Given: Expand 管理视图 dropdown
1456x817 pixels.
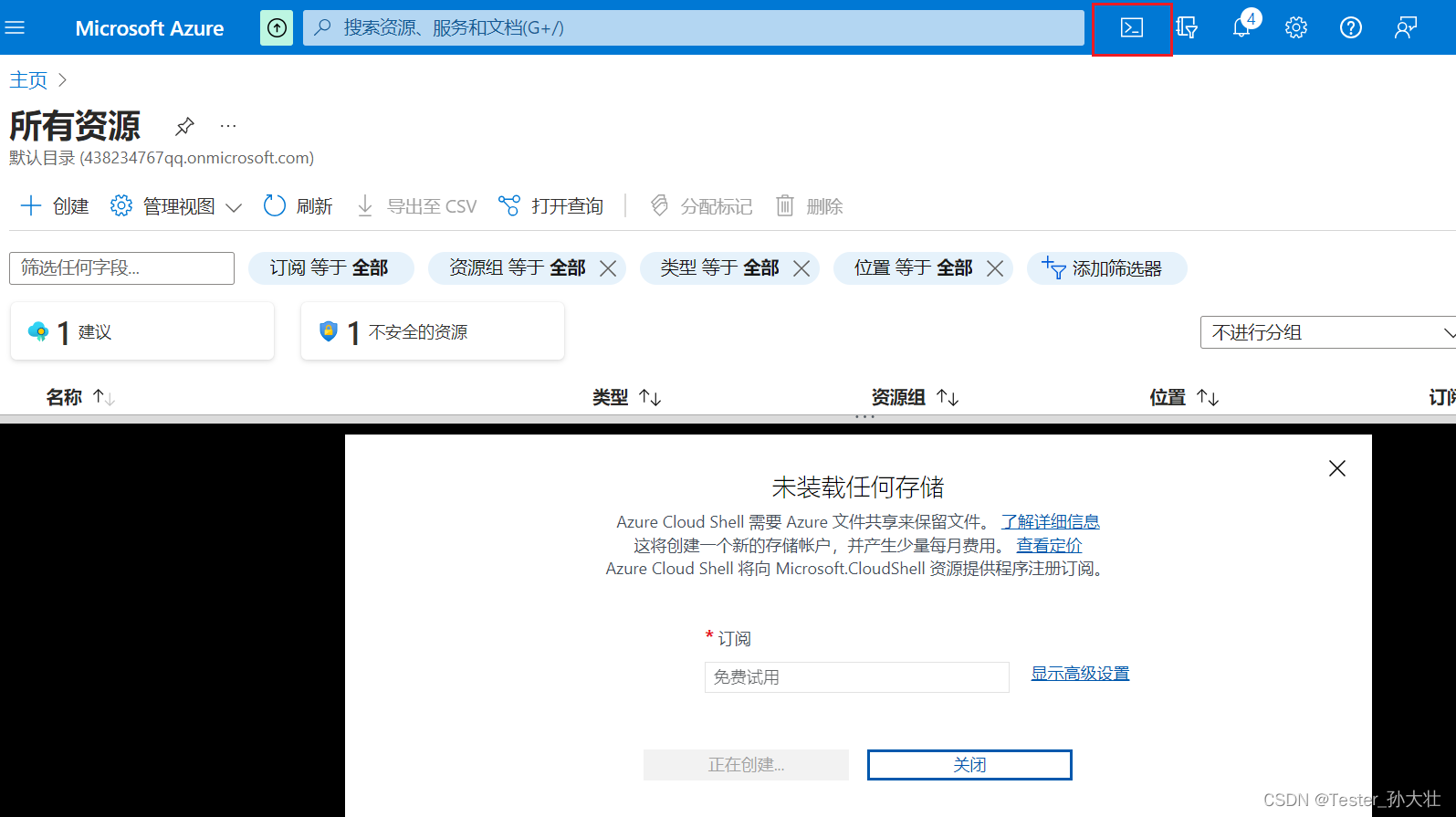Looking at the screenshot, I should (176, 206).
